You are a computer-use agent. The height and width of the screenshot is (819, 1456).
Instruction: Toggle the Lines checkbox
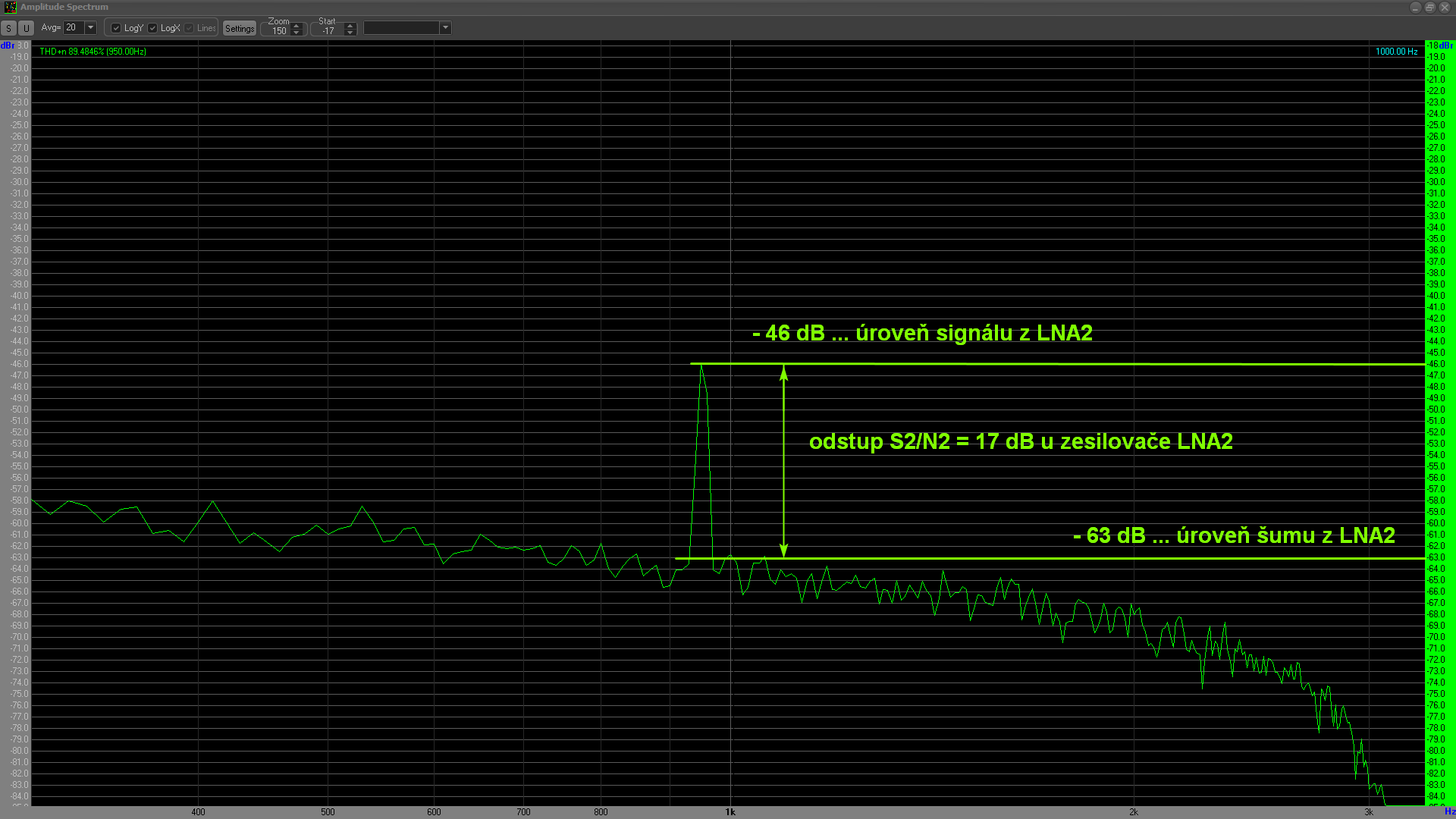click(x=189, y=28)
